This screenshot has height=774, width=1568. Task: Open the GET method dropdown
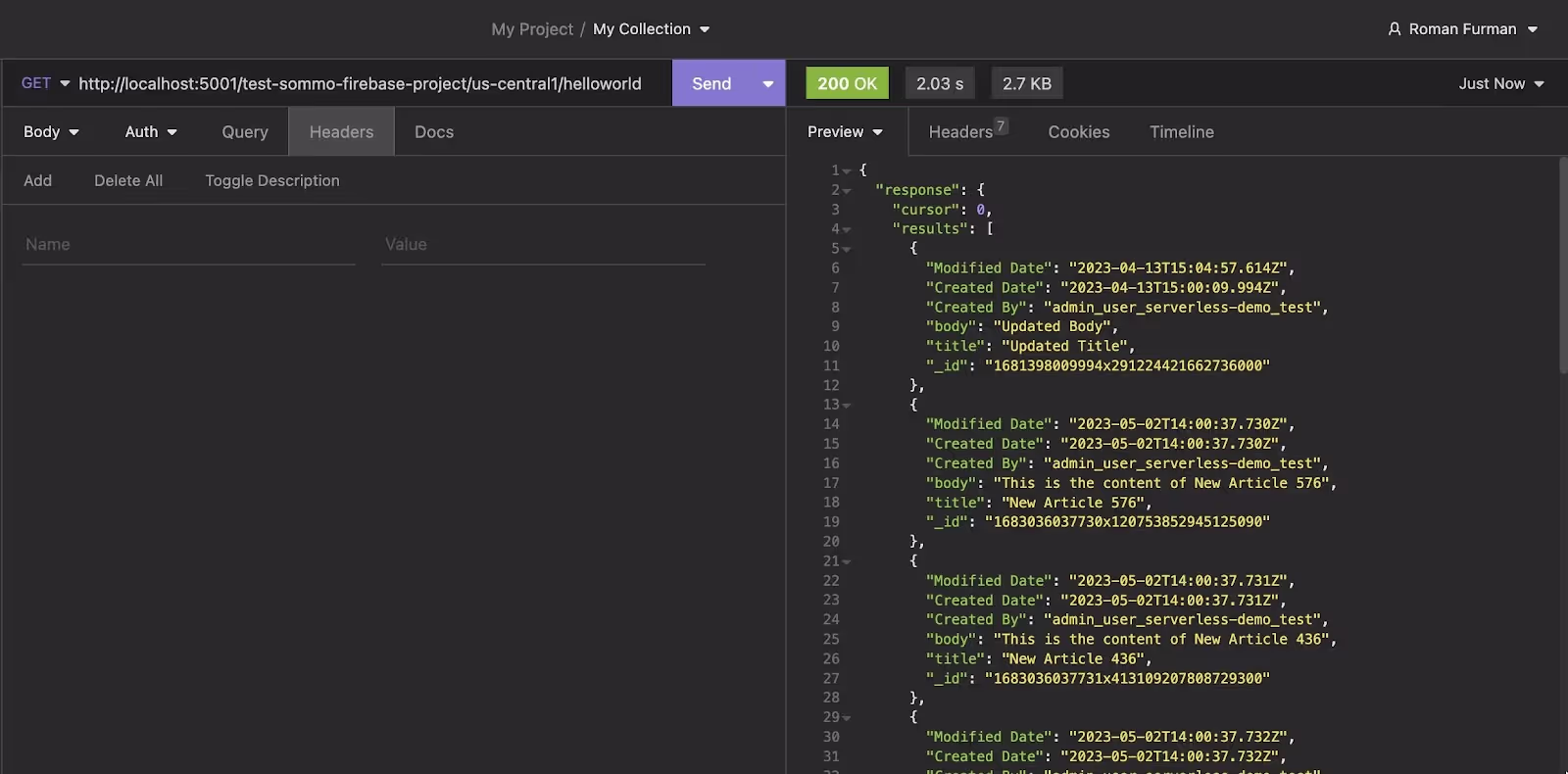[x=45, y=83]
